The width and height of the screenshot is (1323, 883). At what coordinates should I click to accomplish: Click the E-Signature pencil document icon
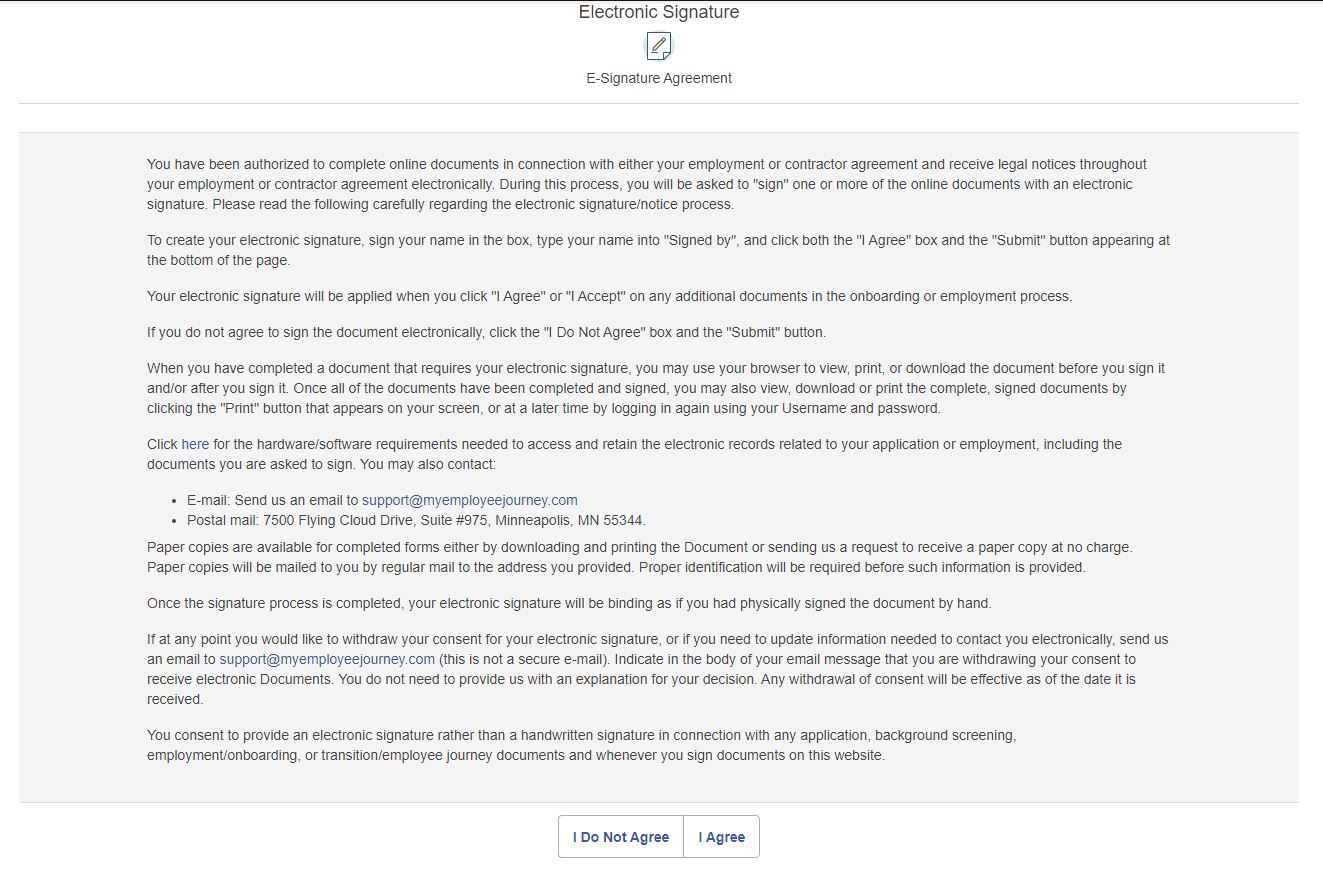[659, 46]
